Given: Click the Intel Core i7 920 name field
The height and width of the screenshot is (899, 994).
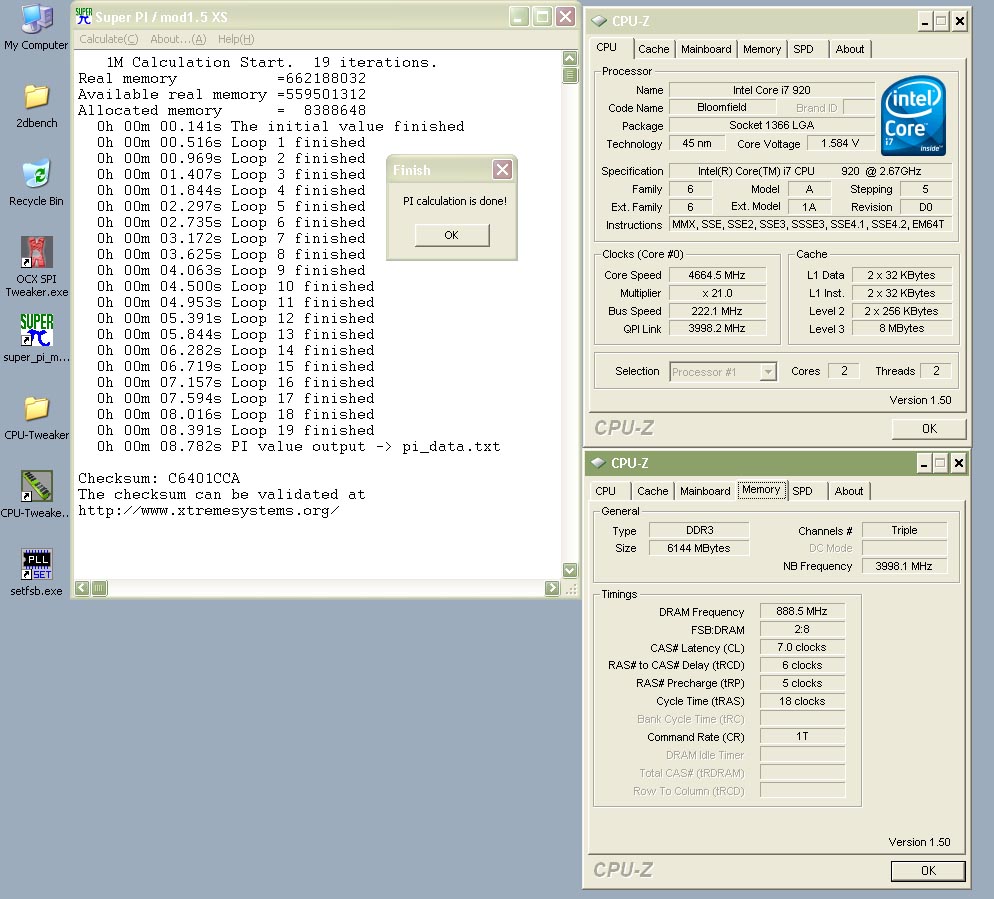Looking at the screenshot, I should (x=771, y=90).
